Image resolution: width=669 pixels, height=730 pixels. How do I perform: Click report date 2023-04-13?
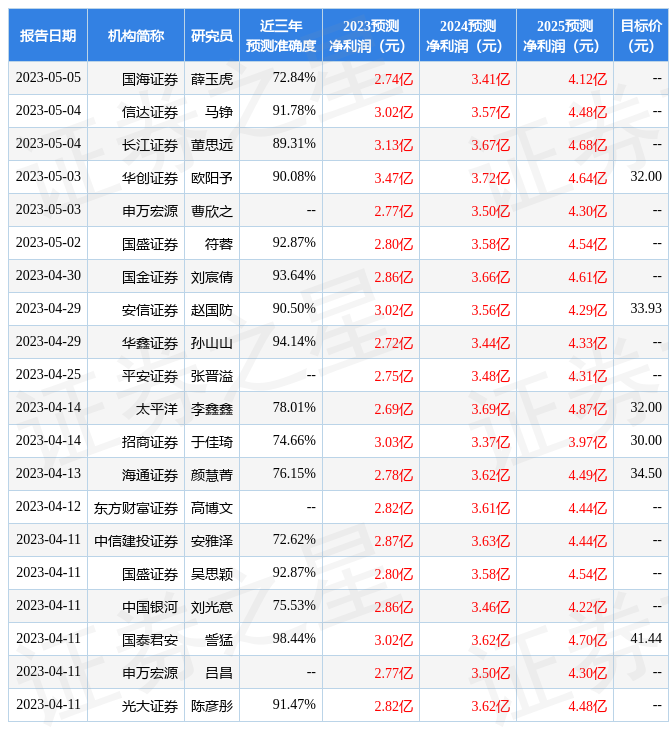click(x=48, y=473)
